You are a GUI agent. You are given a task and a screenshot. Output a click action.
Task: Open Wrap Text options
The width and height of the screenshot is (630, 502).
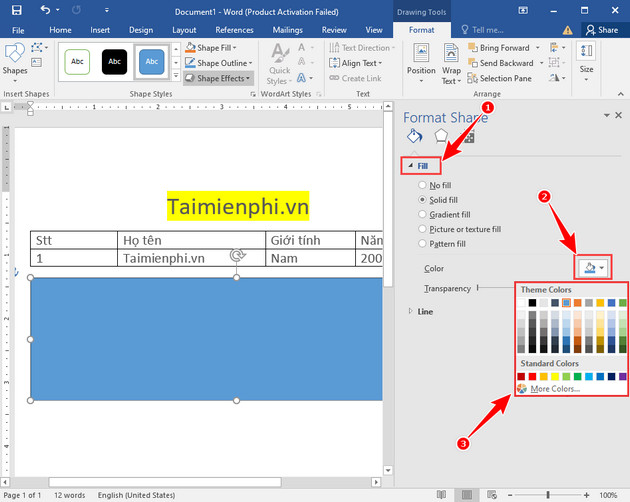click(x=451, y=64)
